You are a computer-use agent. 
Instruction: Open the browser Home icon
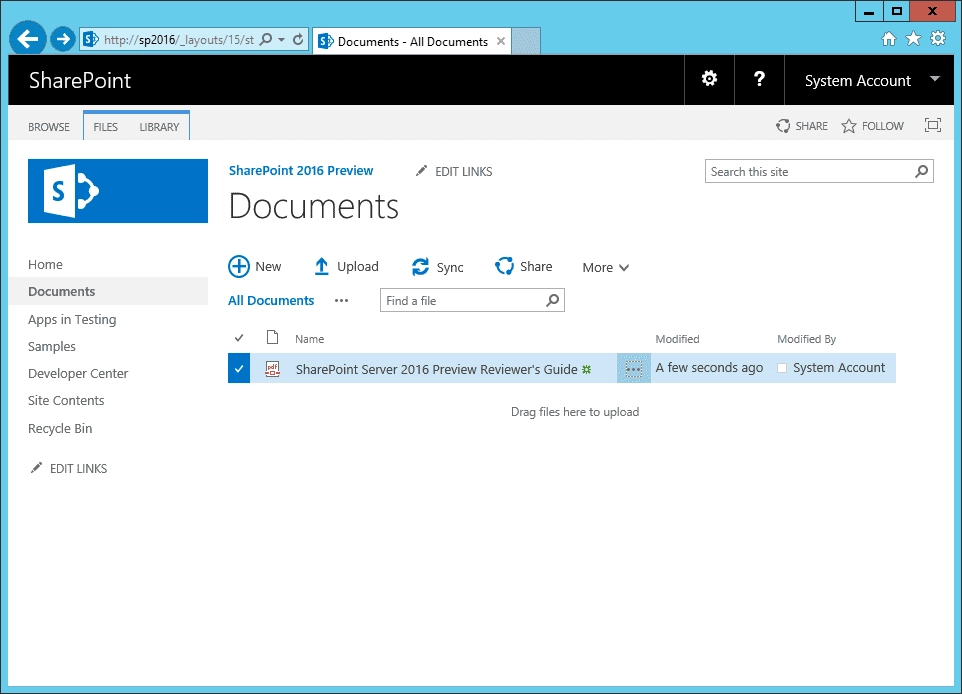[888, 39]
